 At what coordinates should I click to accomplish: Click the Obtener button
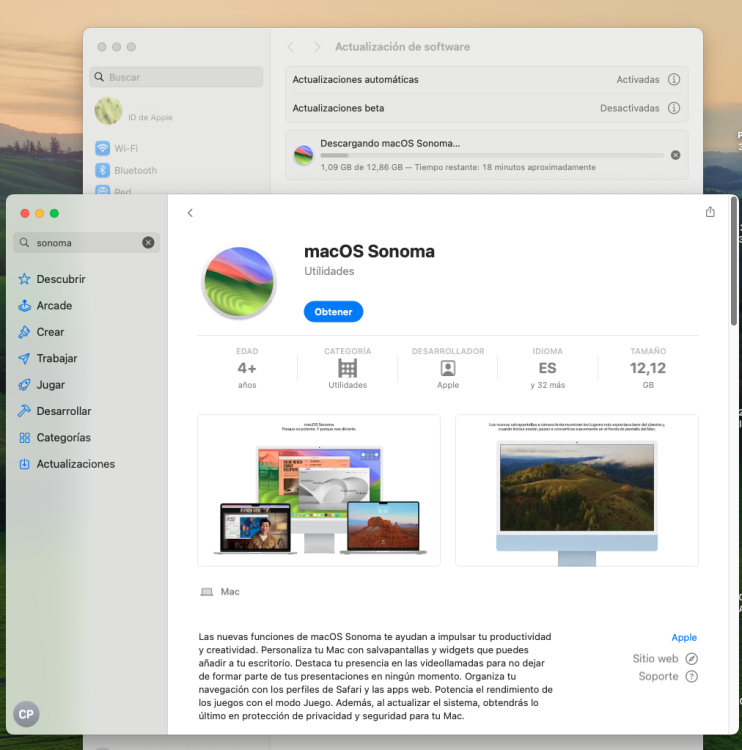click(333, 312)
